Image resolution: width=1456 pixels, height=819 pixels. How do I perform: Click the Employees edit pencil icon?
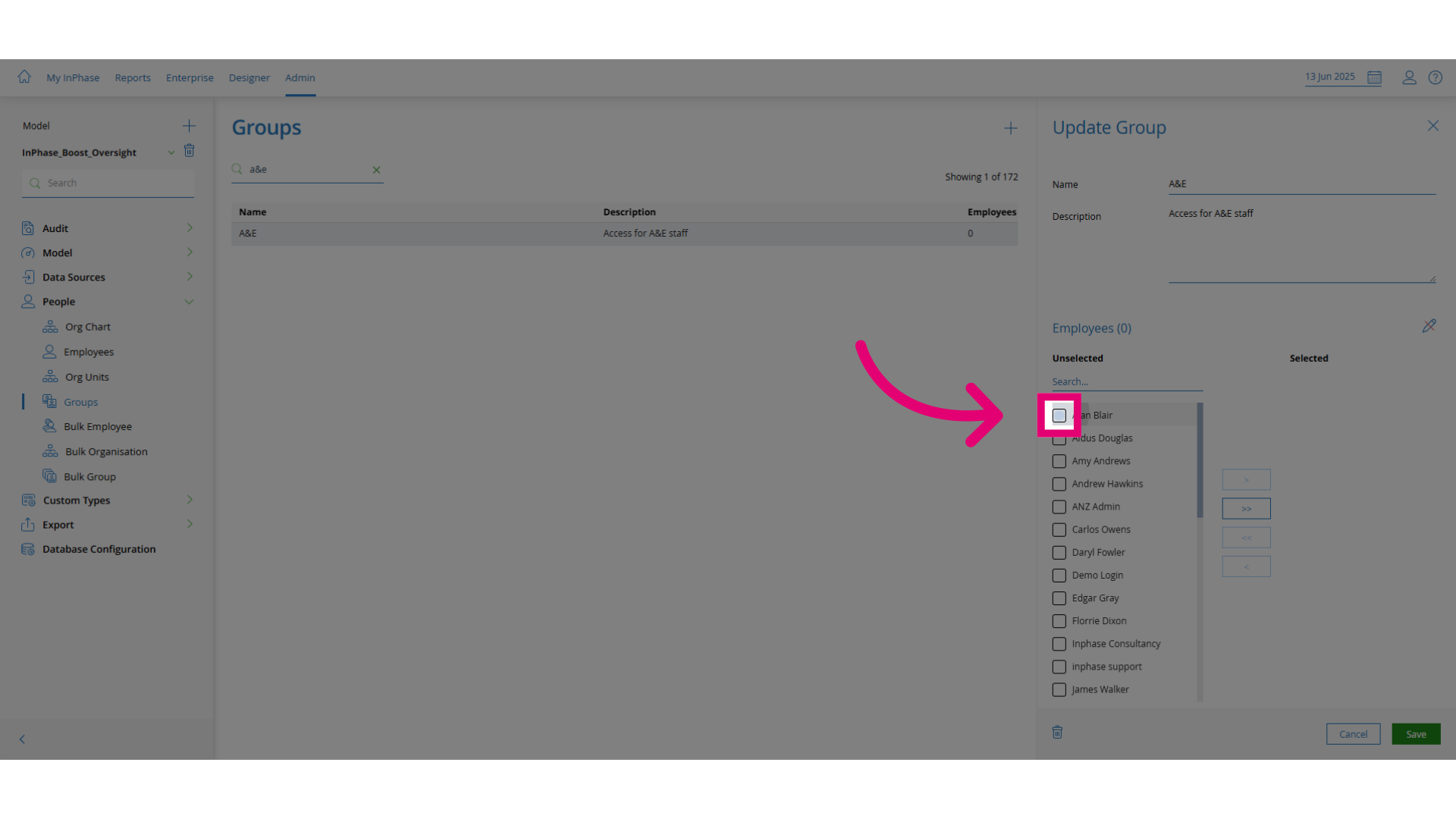point(1429,326)
